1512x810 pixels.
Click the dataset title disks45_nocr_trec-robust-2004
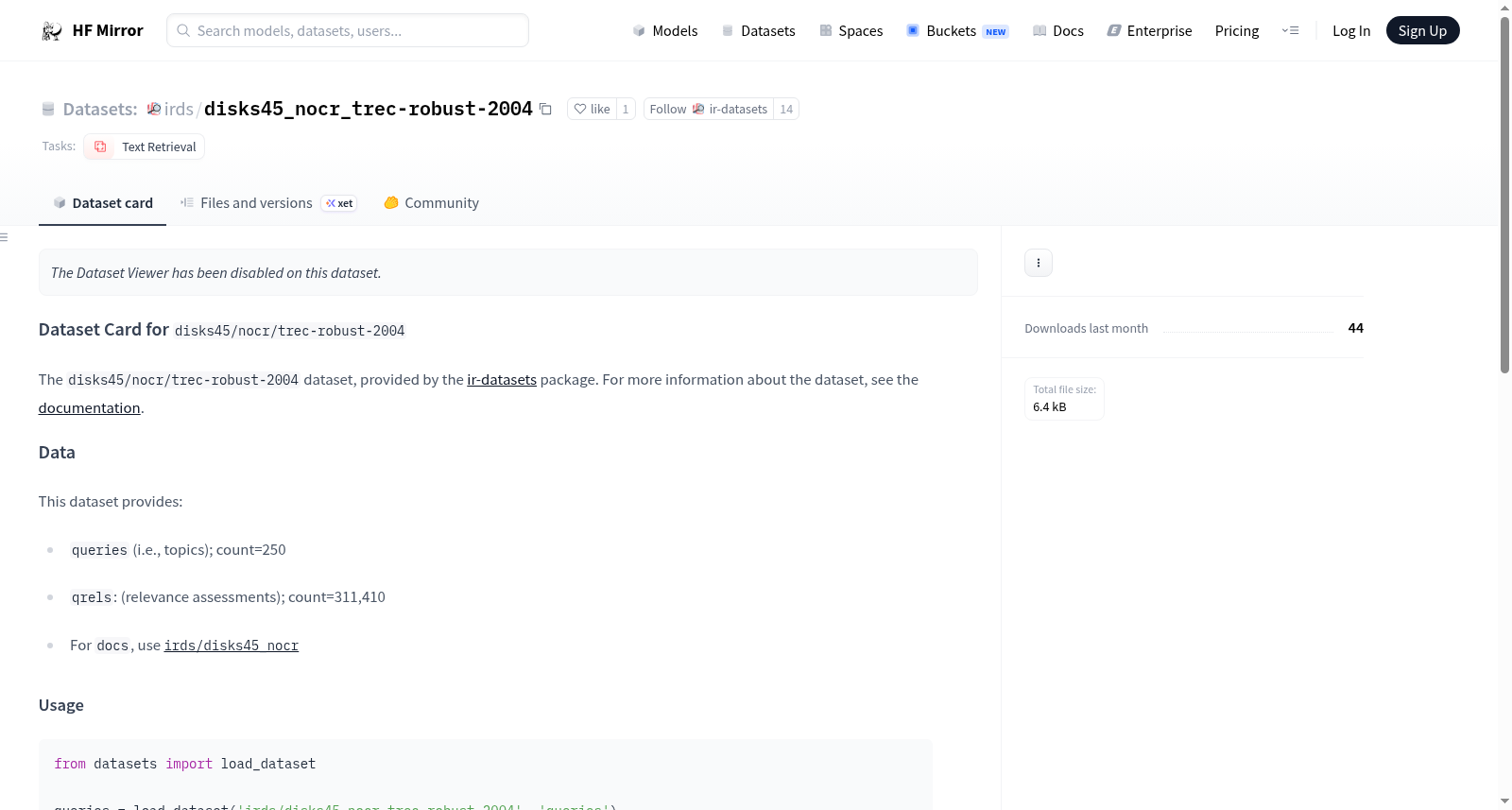[369, 109]
